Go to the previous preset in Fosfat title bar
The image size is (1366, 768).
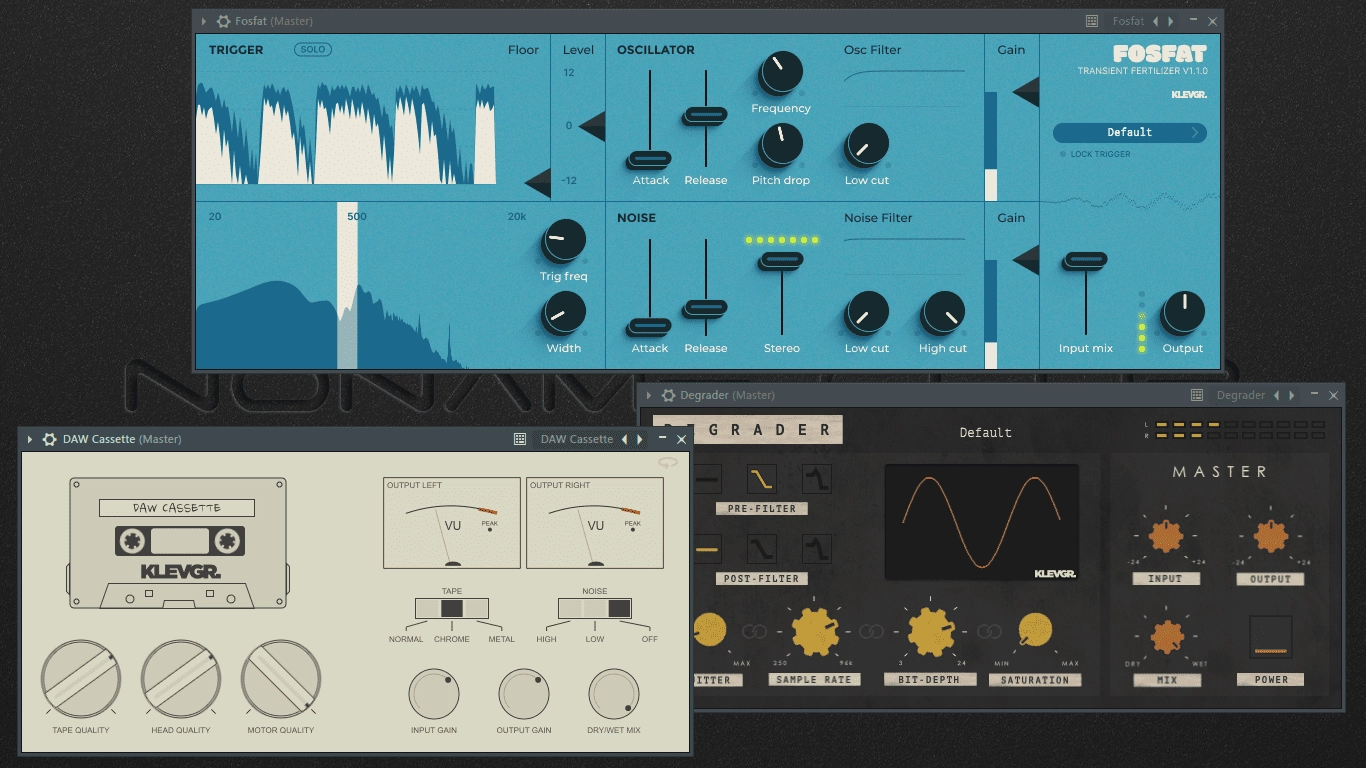click(x=1155, y=21)
